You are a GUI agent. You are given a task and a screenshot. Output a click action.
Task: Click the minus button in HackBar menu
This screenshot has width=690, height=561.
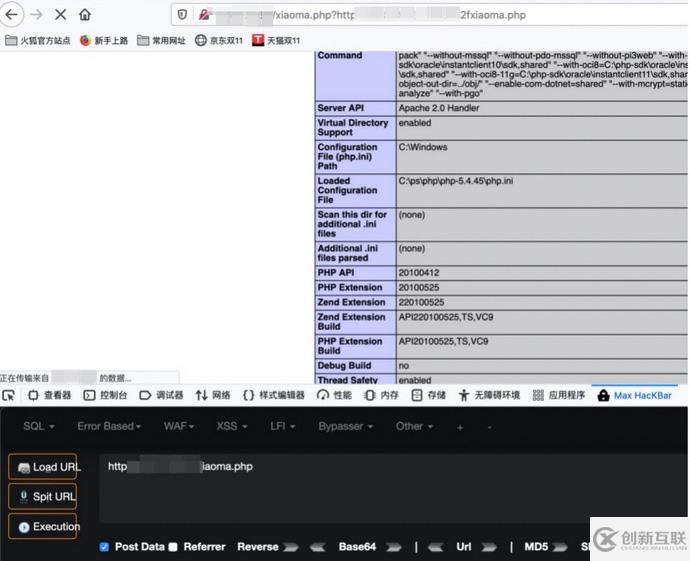(x=489, y=427)
